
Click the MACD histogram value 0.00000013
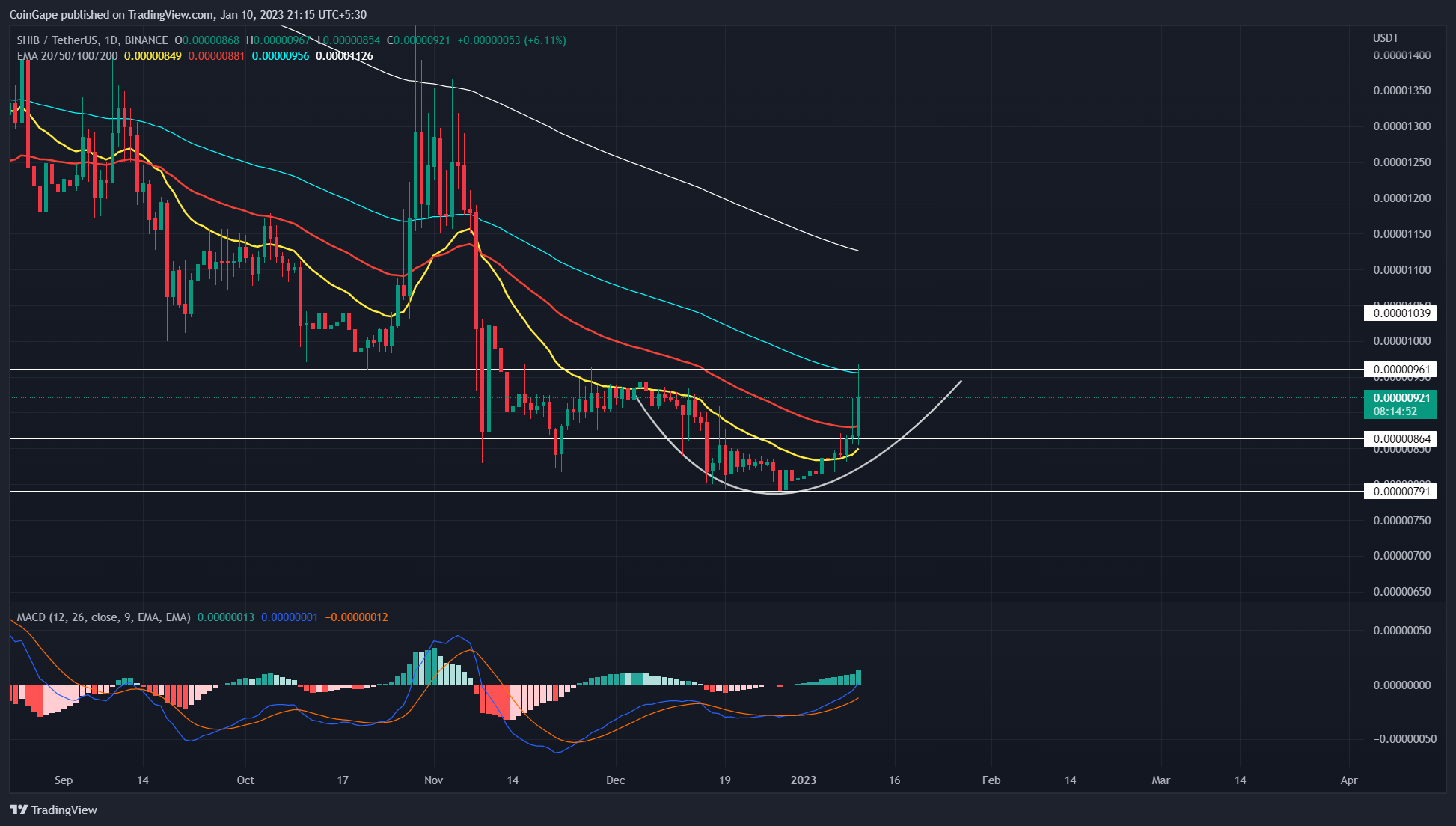pos(226,617)
